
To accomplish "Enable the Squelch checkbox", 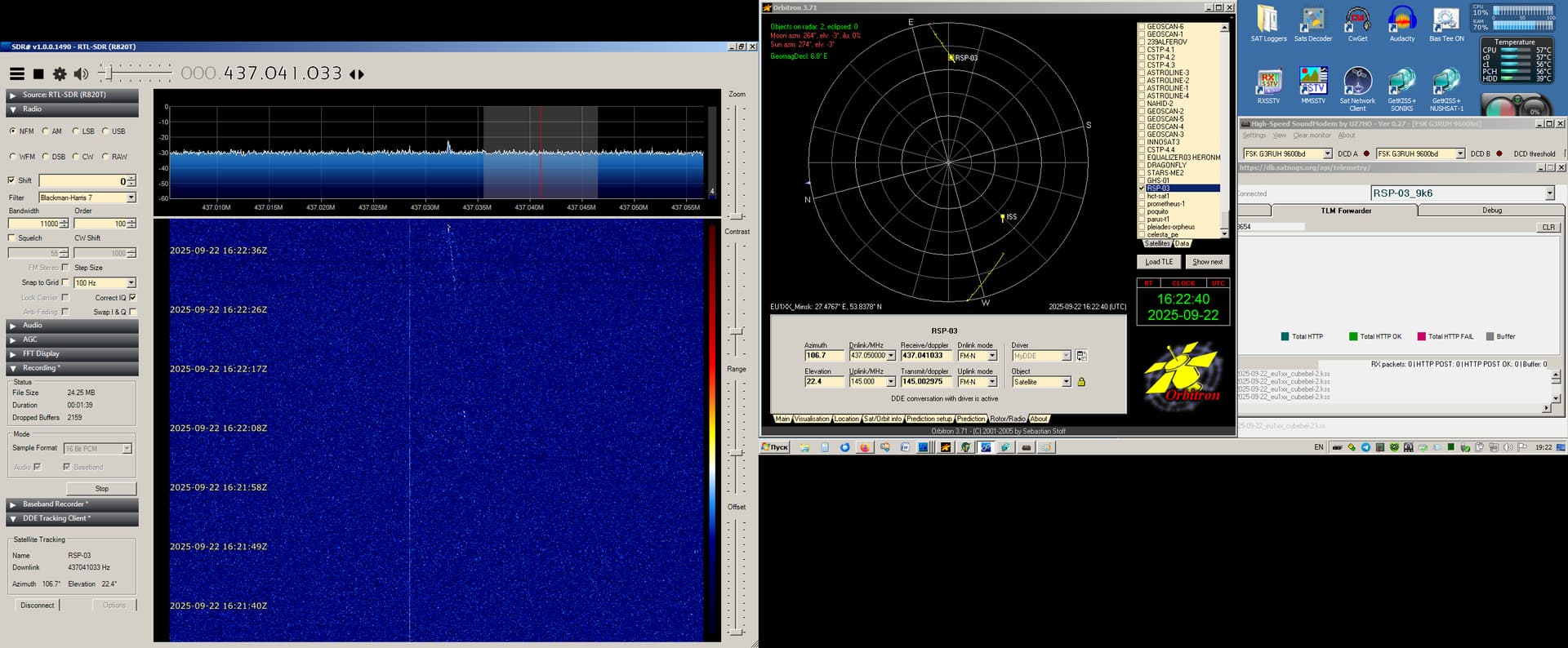I will point(11,238).
